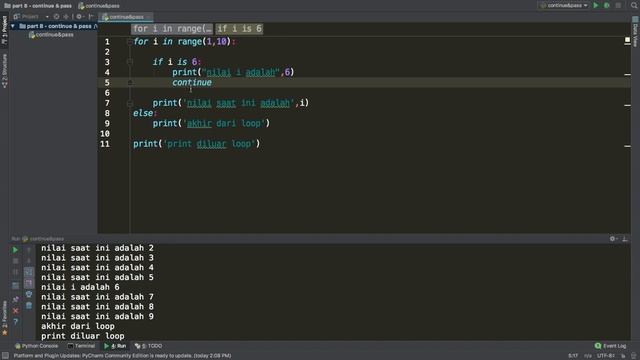Jump to warning stripe mark near line 4
This screenshot has height=360, width=640.
pyautogui.click(x=627, y=74)
